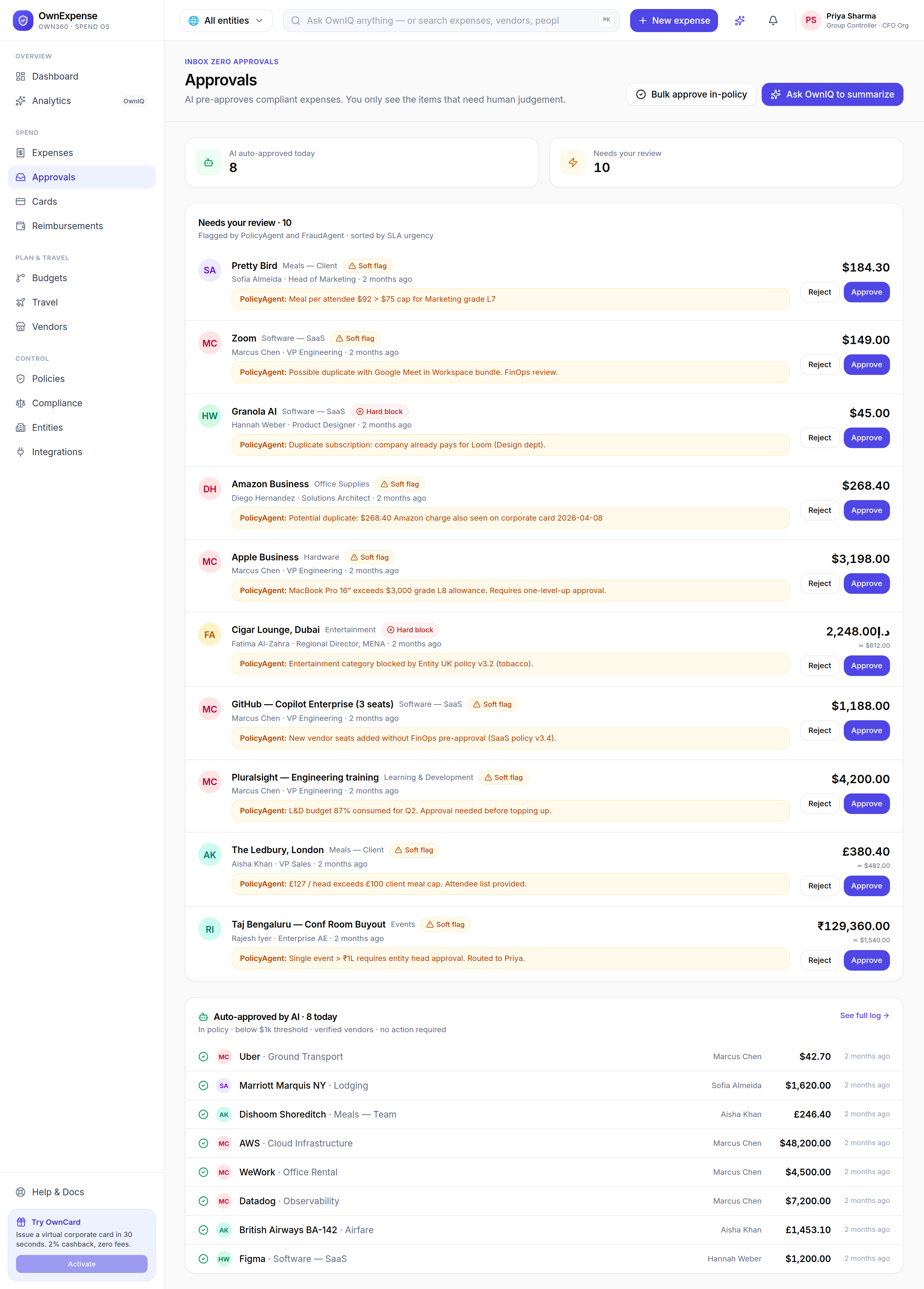Approve the Taj Bengaluru conf room expense
Image resolution: width=924 pixels, height=1289 pixels.
coord(866,961)
